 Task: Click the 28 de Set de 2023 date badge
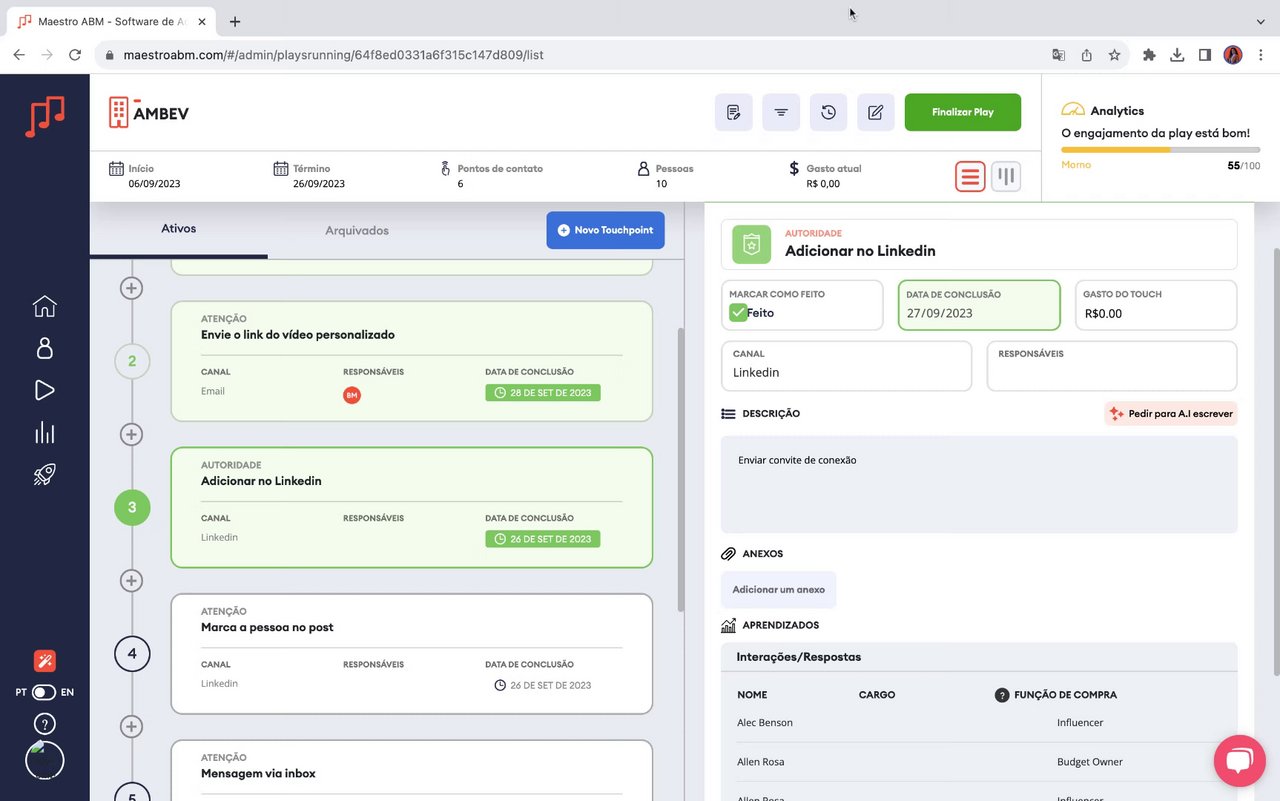[543, 393]
